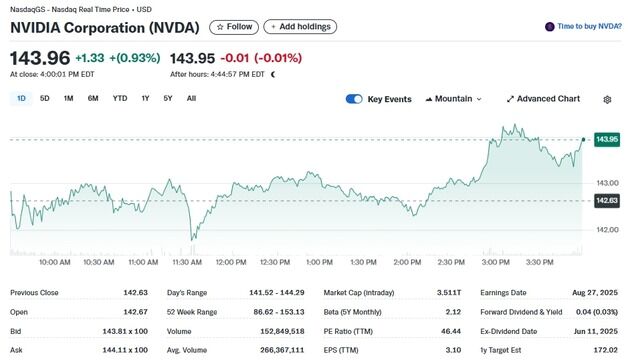Click the Earnings Date Aug 27, 2025
Viewport: 628px width, 364px height.
(595, 293)
